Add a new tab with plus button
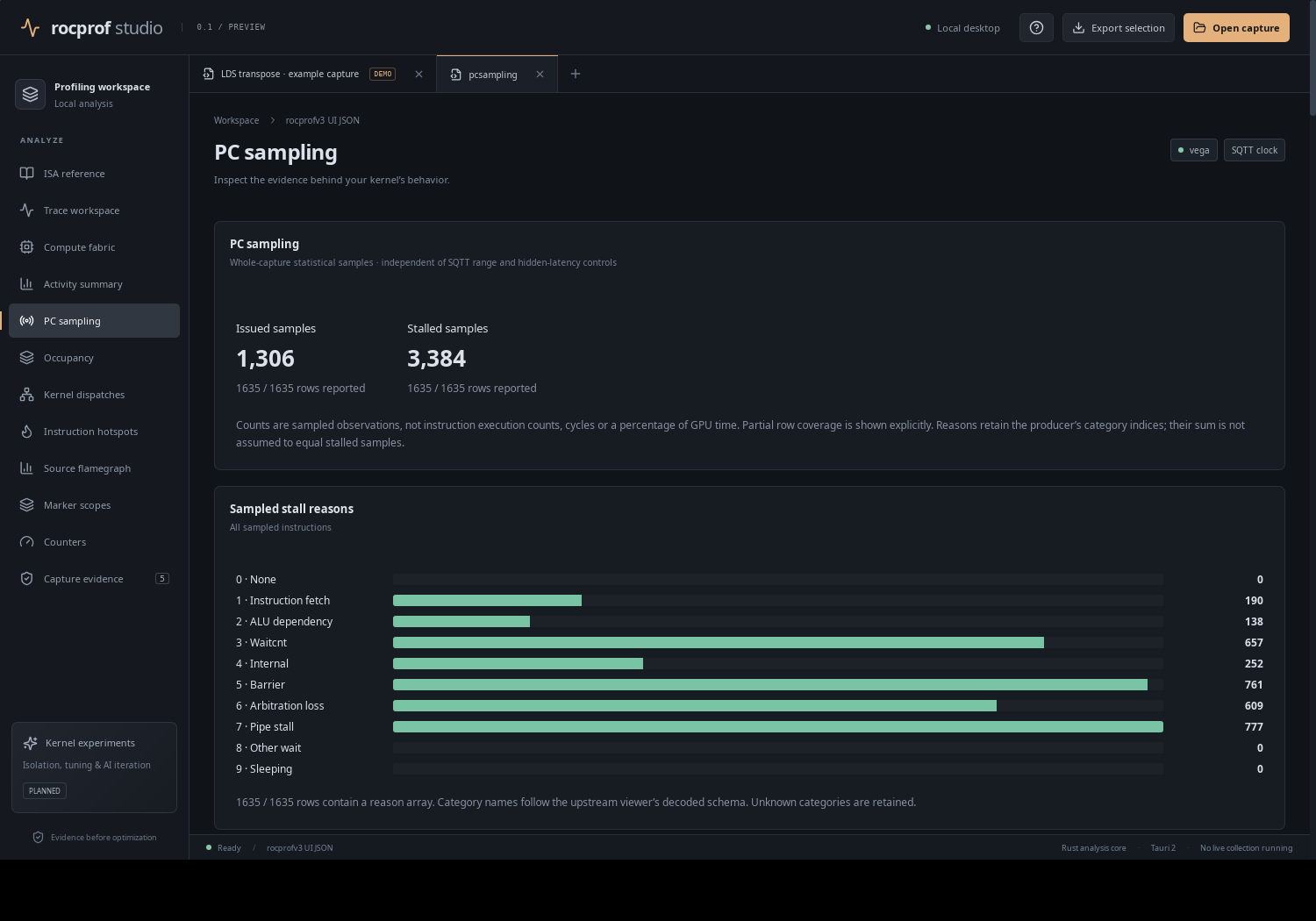The height and width of the screenshot is (921, 1316). click(576, 74)
